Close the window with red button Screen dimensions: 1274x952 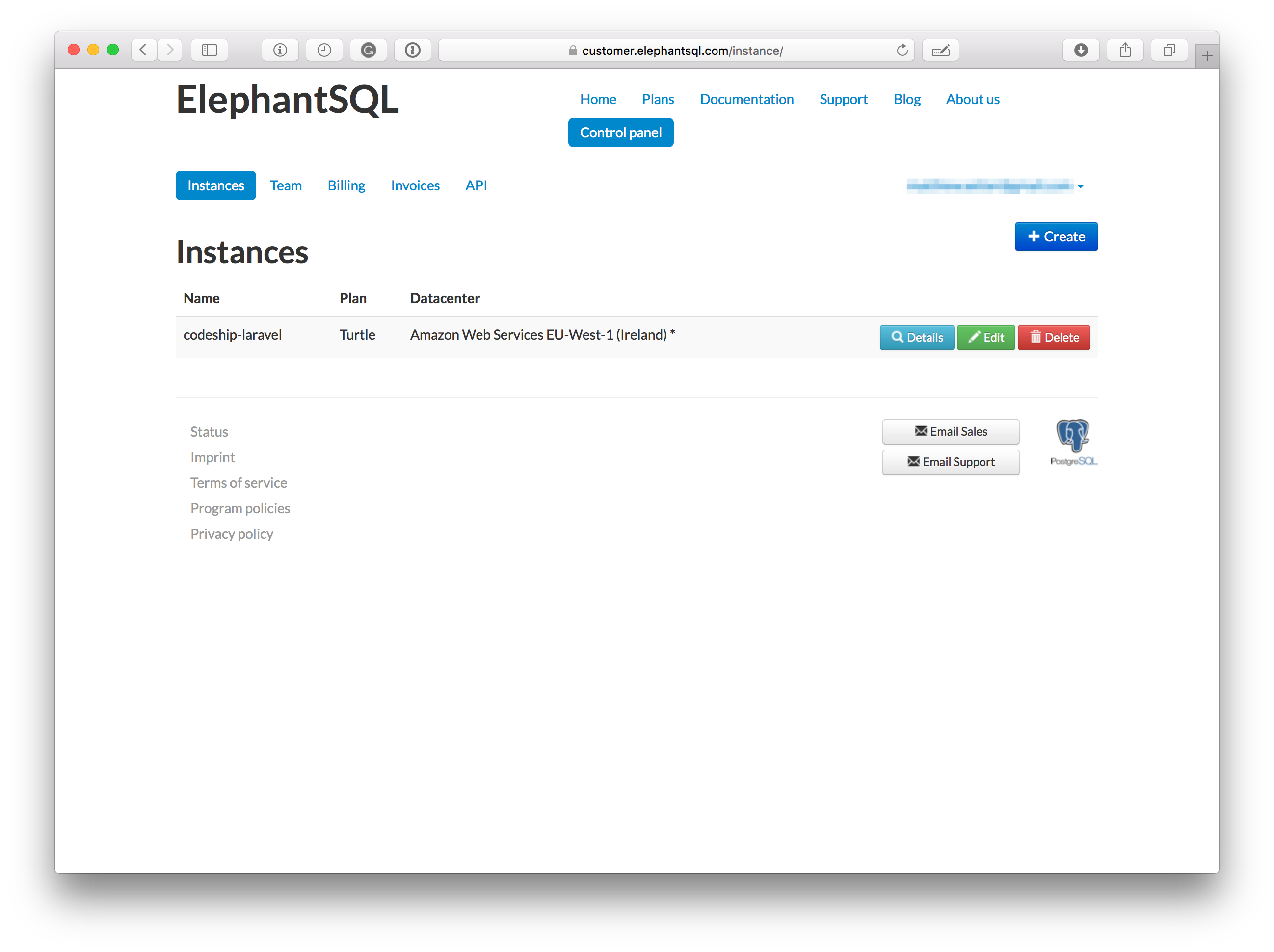(x=73, y=50)
